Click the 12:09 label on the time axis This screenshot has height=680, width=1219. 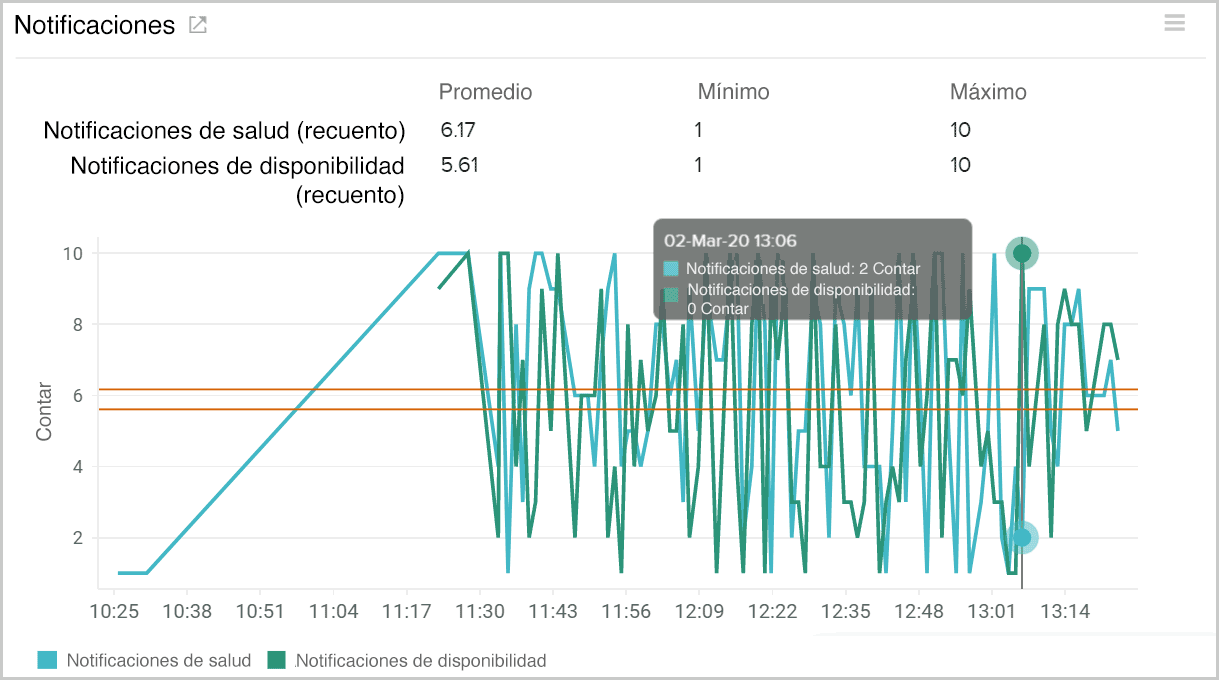(x=699, y=611)
